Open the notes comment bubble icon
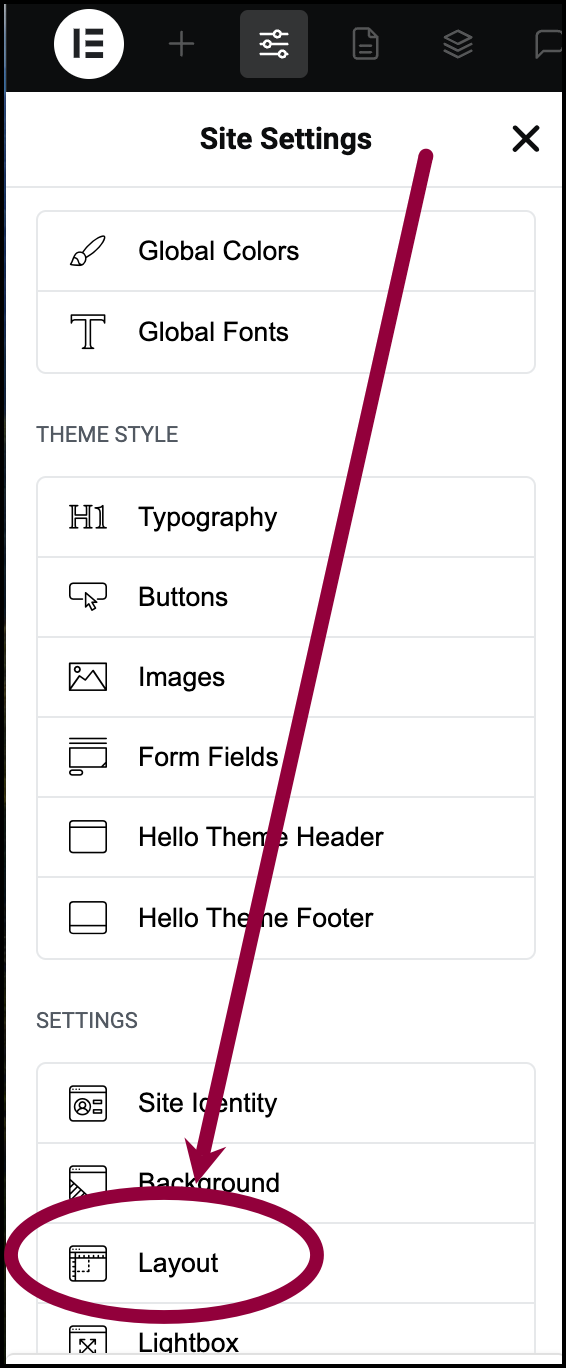Screen dimensions: 566x1368 click(547, 44)
